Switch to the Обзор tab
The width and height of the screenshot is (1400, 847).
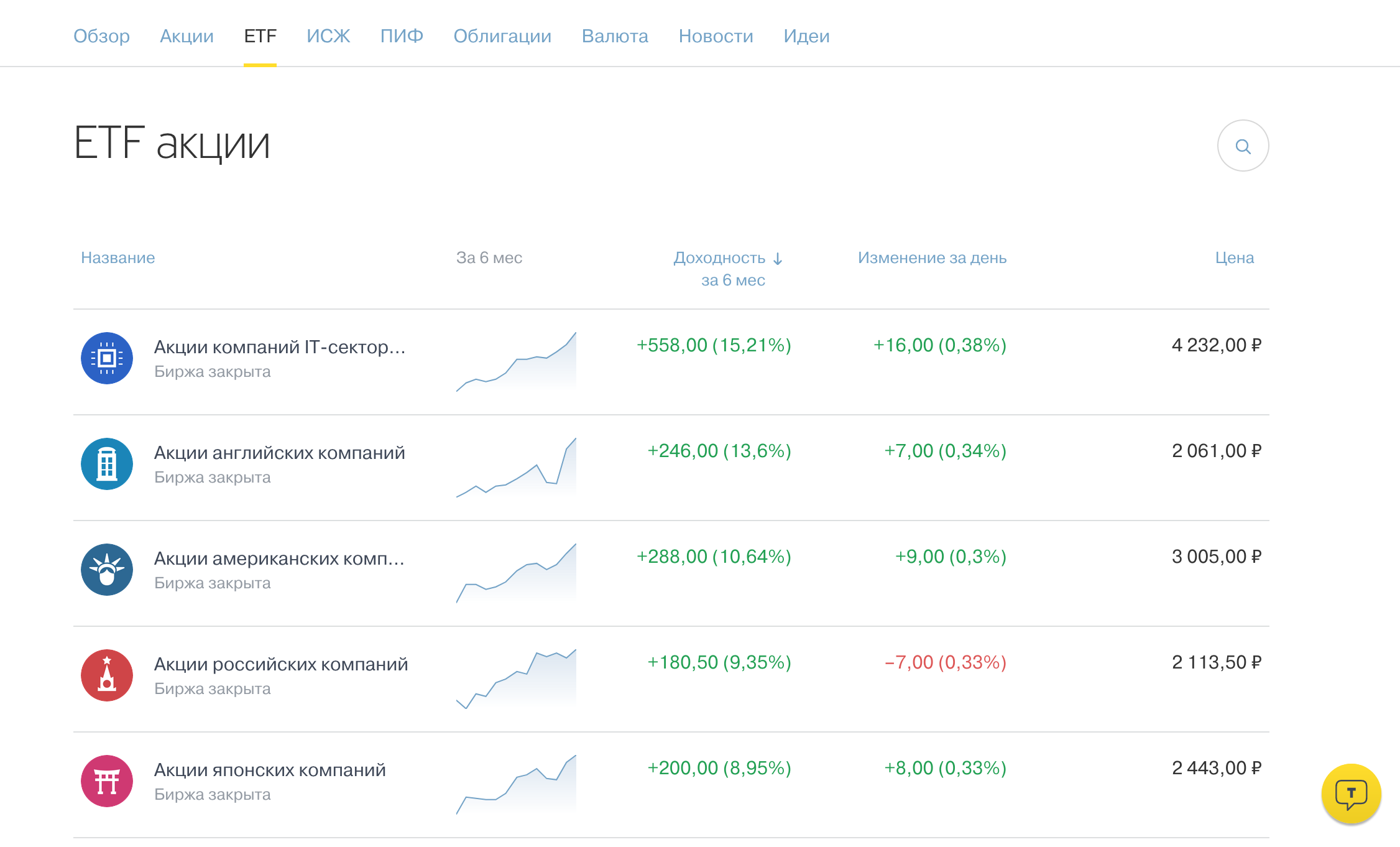101,36
